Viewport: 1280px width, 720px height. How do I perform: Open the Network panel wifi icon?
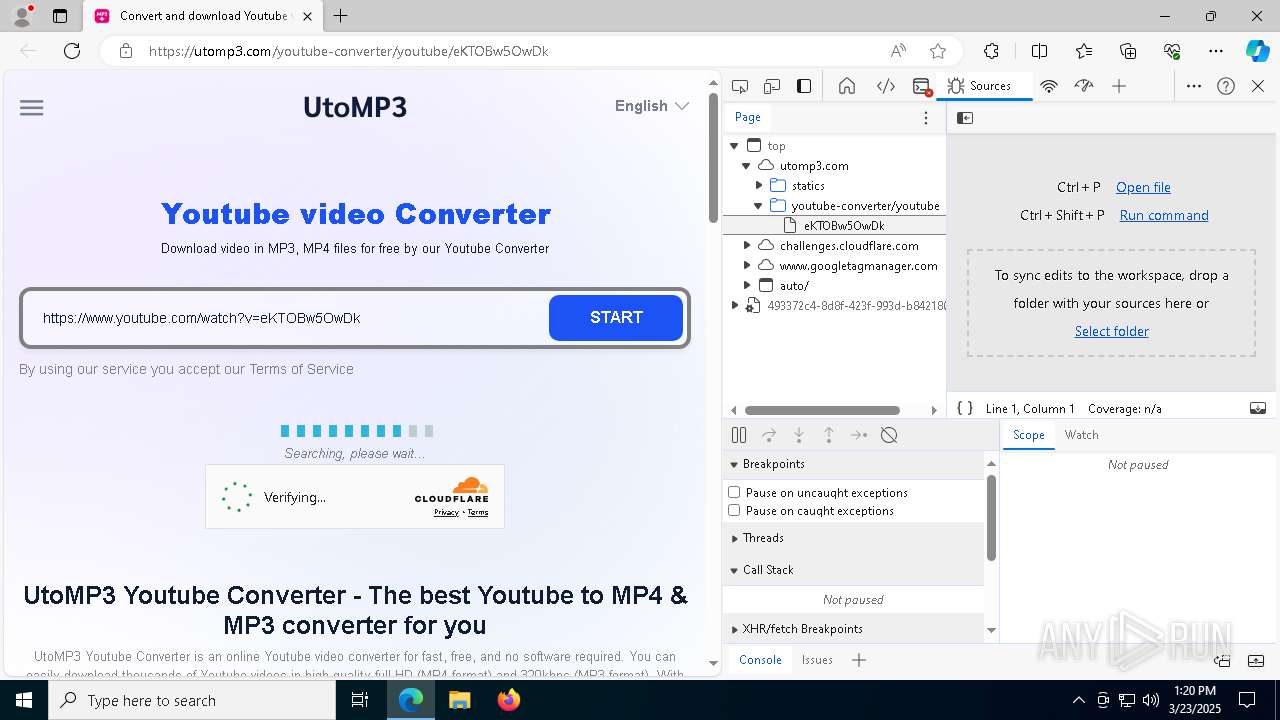(x=1049, y=86)
